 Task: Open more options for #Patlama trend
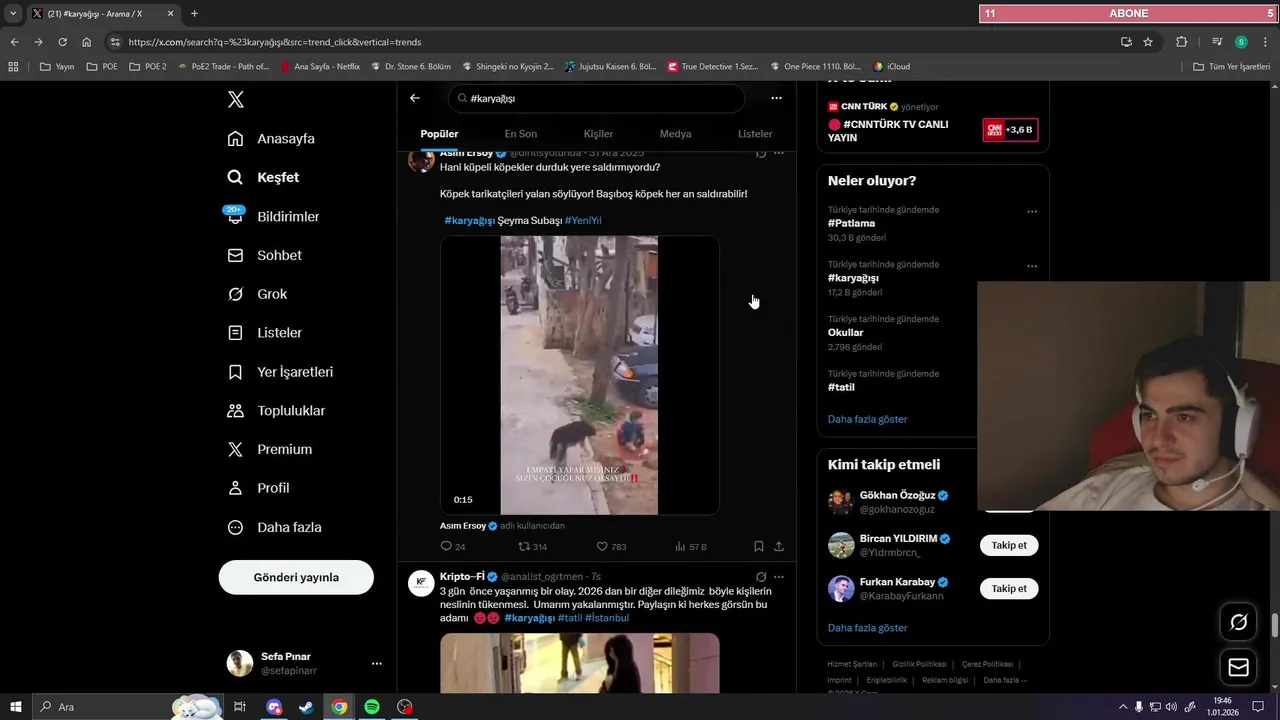pyautogui.click(x=1032, y=211)
